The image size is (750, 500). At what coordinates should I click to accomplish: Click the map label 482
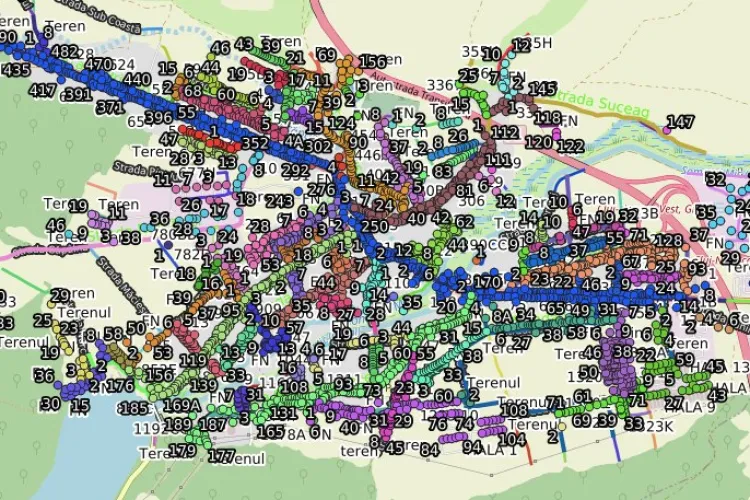coord(65,51)
